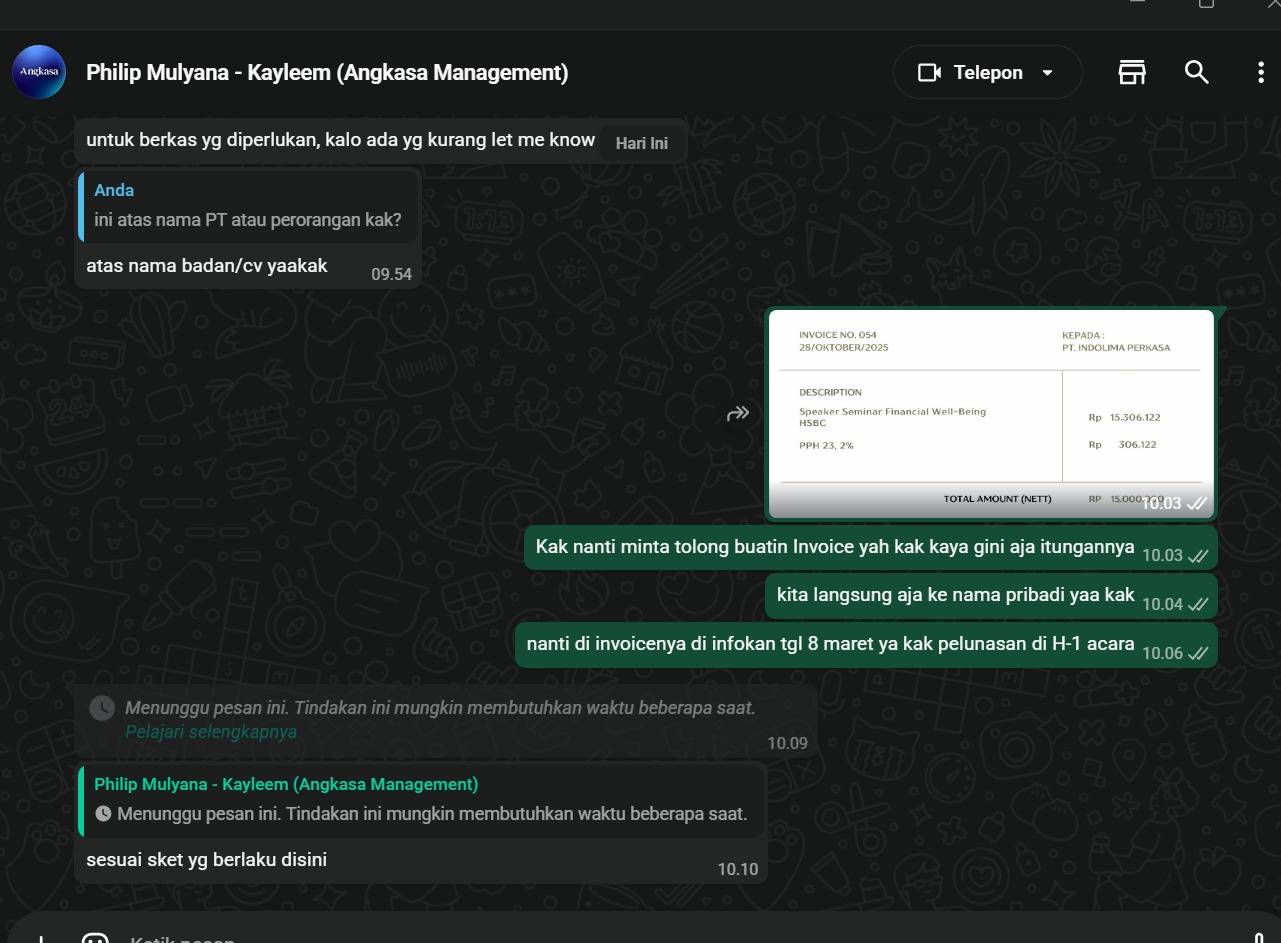Click the 'Pelajari selengkapnya' link
Viewport: 1281px width, 943px height.
(211, 731)
